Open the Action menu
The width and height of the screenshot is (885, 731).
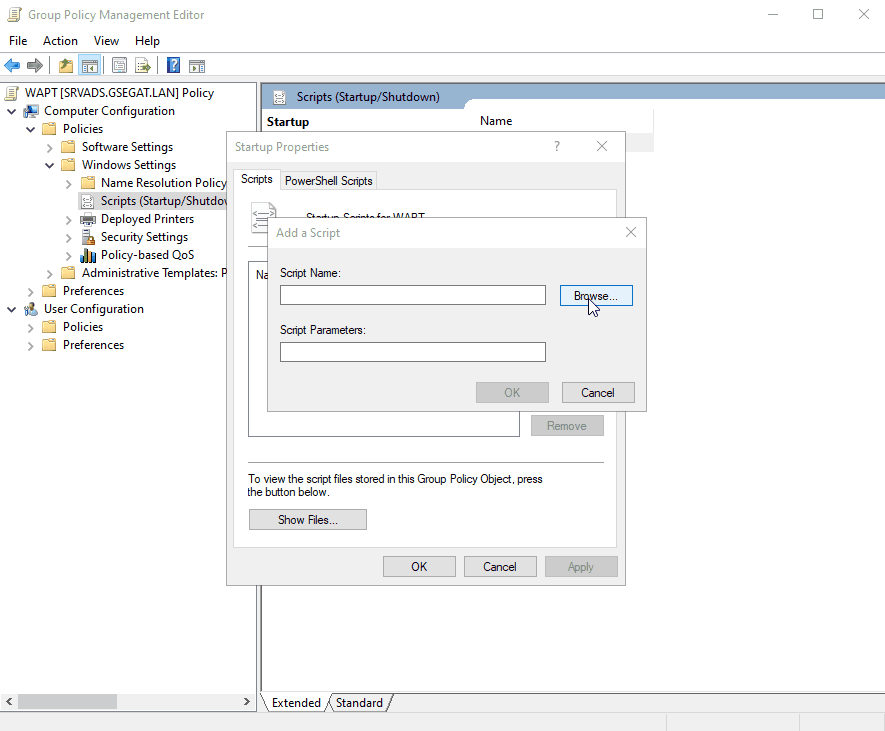(60, 41)
